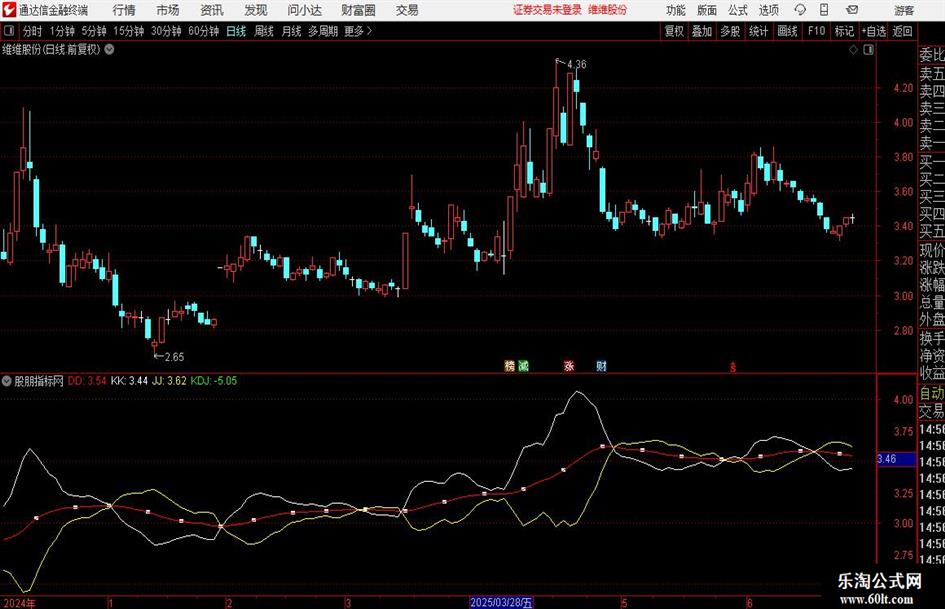Click the 维维股份 stock name in header
The width and height of the screenshot is (945, 609).
coord(608,10)
